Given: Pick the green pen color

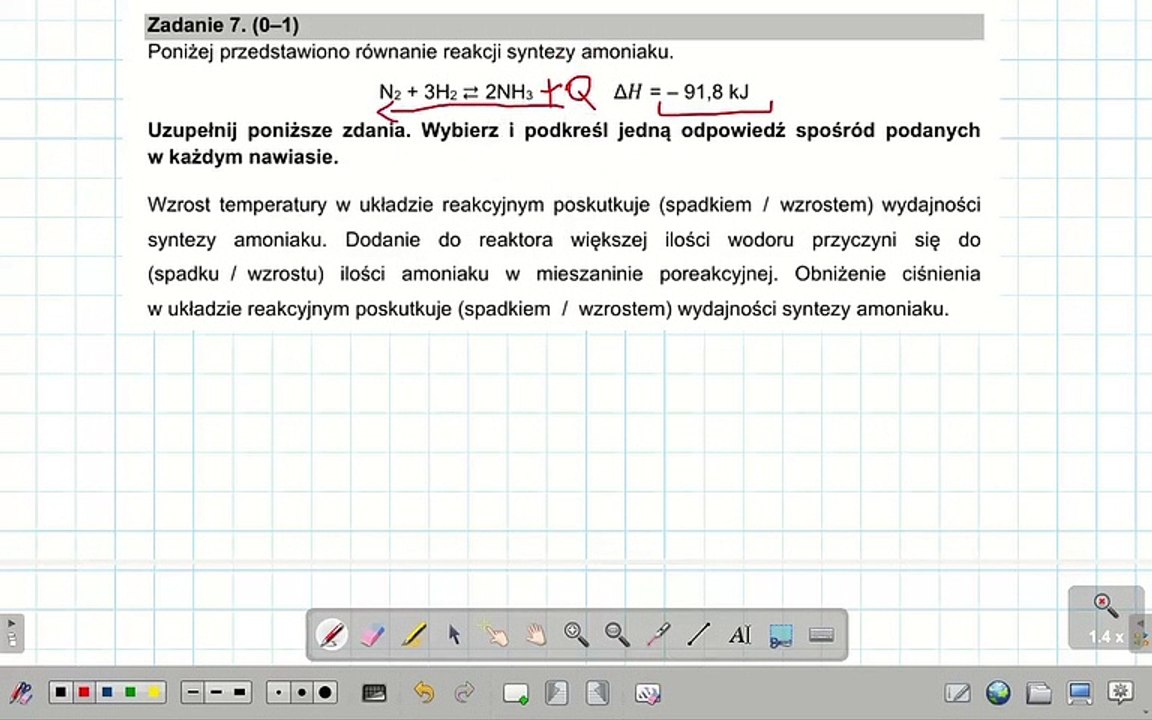Looking at the screenshot, I should 130,692.
